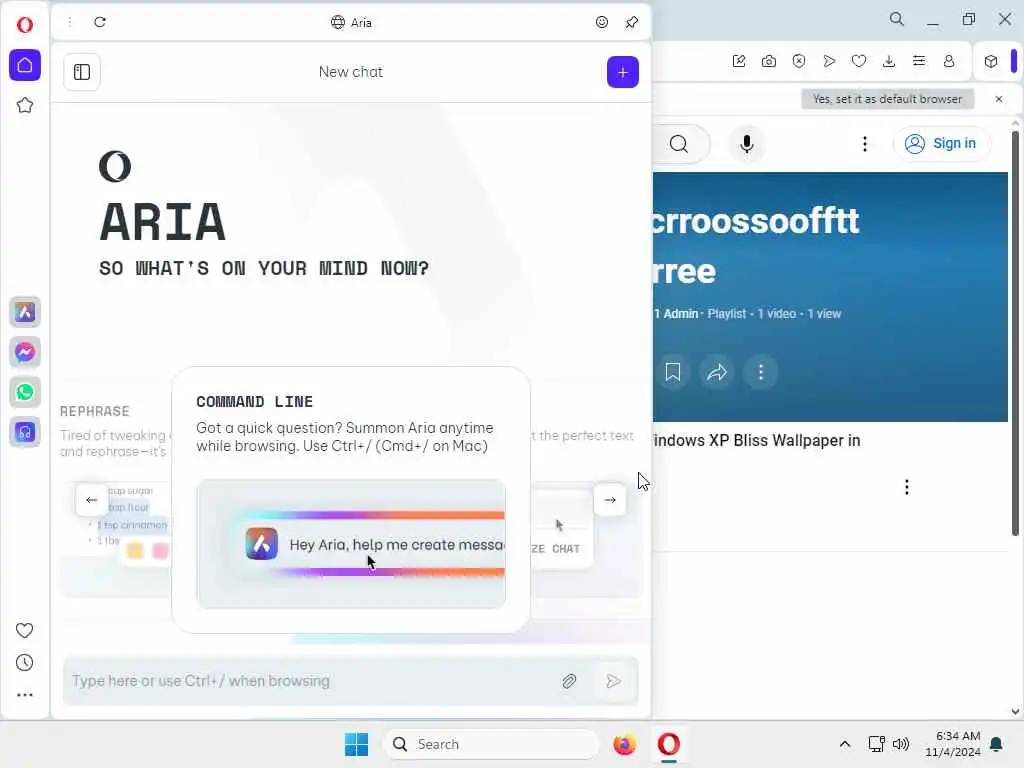
Task: Share the playlist arrow icon
Action: coord(716,372)
